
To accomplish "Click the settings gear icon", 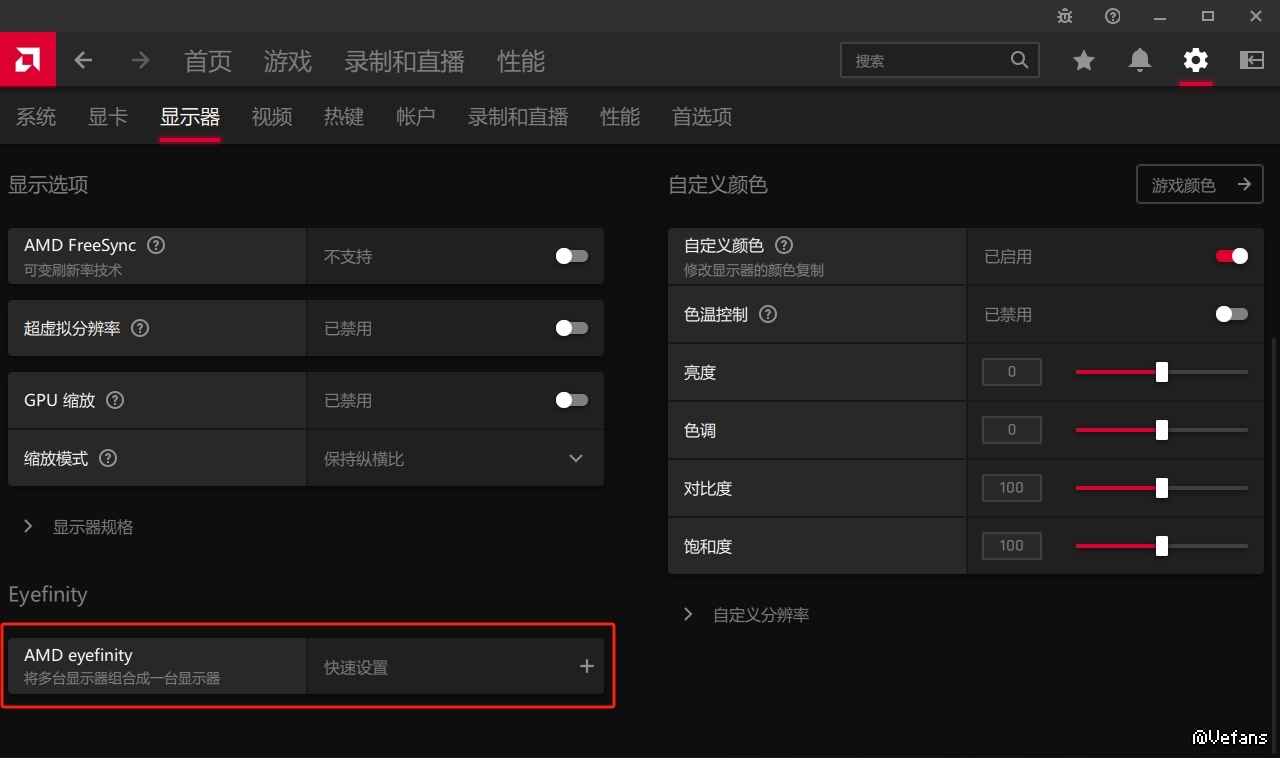I will click(x=1195, y=61).
